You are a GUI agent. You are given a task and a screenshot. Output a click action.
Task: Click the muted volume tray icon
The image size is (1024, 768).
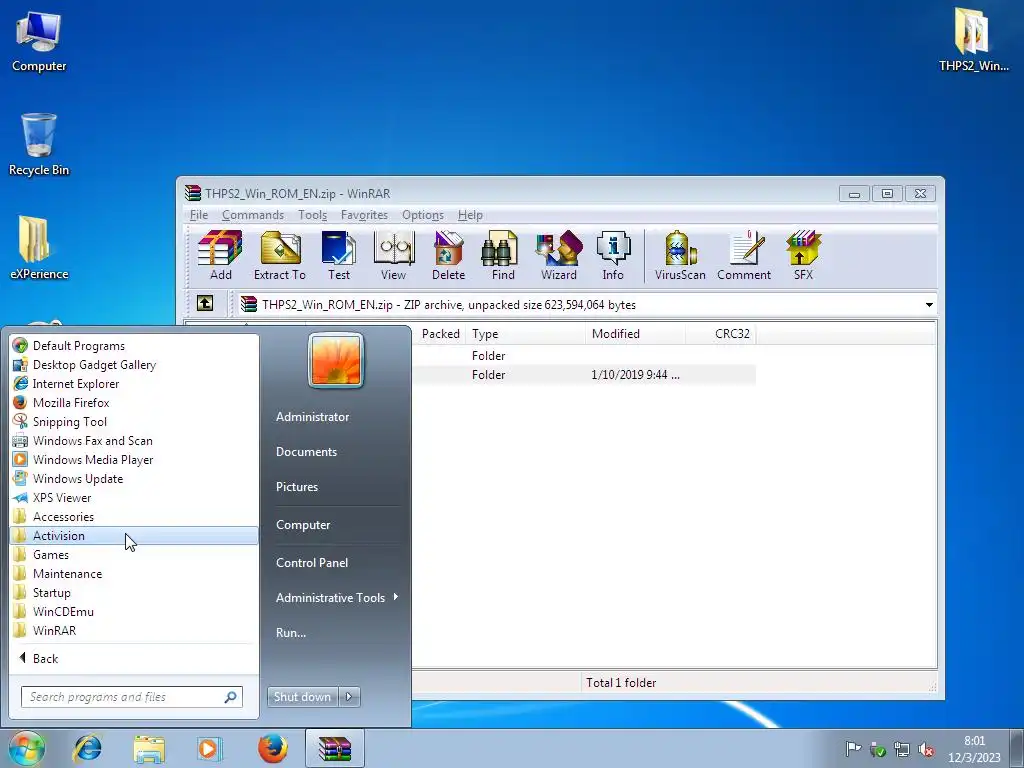925,749
